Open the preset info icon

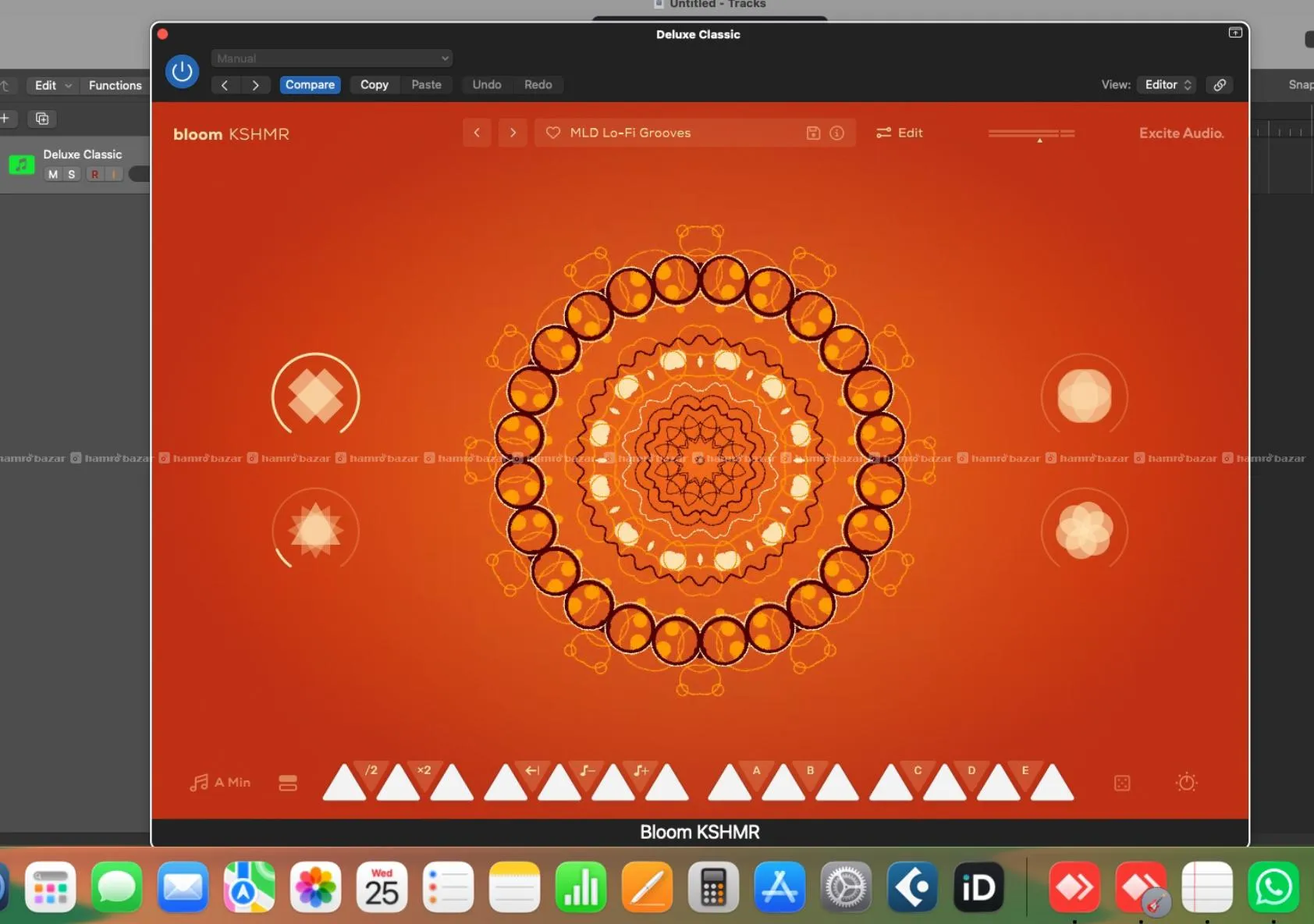click(836, 133)
